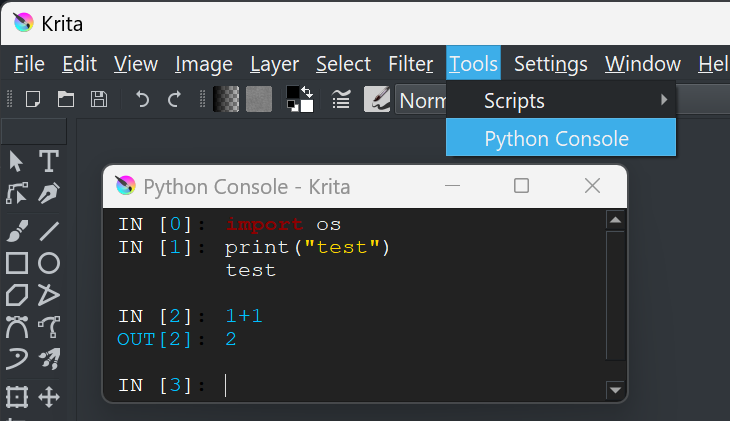The image size is (730, 421).
Task: Select the Freehand Brush tool
Action: point(17,231)
